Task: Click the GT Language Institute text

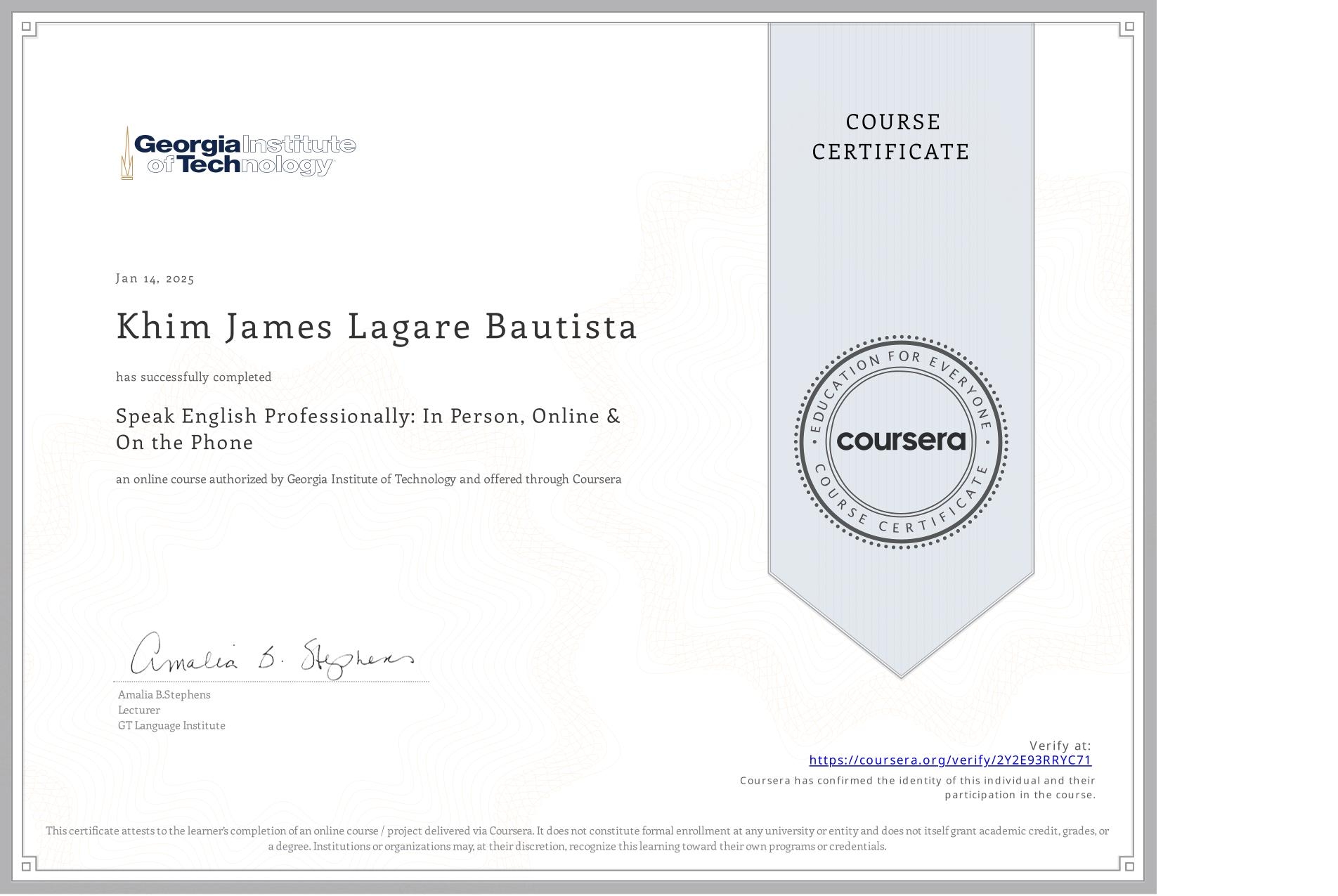Action: 171,725
